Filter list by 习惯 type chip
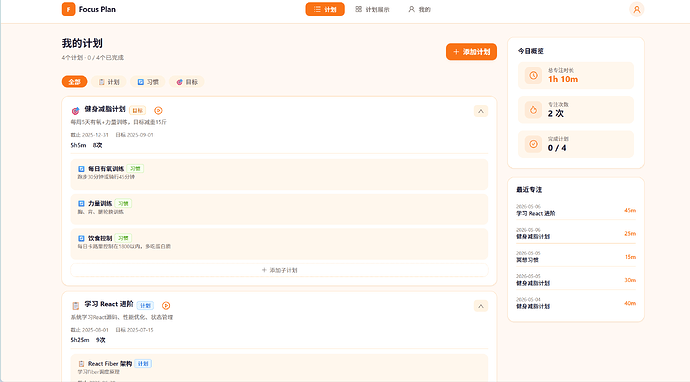690x382 pixels. pyautogui.click(x=148, y=82)
